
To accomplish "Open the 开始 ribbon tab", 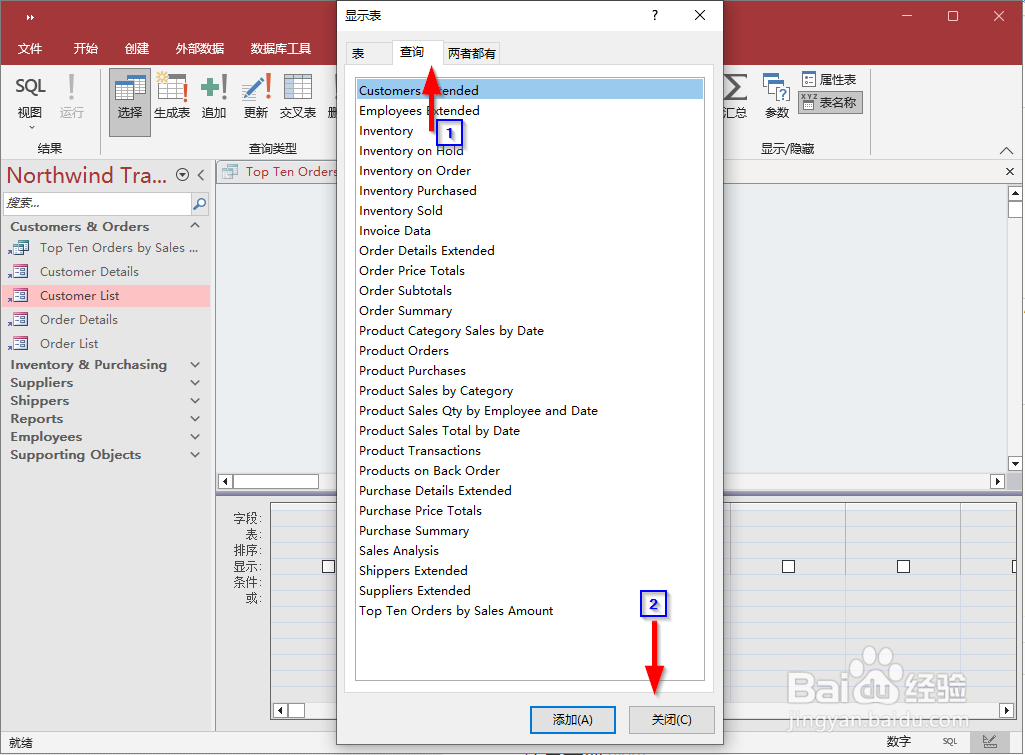I will click(86, 49).
